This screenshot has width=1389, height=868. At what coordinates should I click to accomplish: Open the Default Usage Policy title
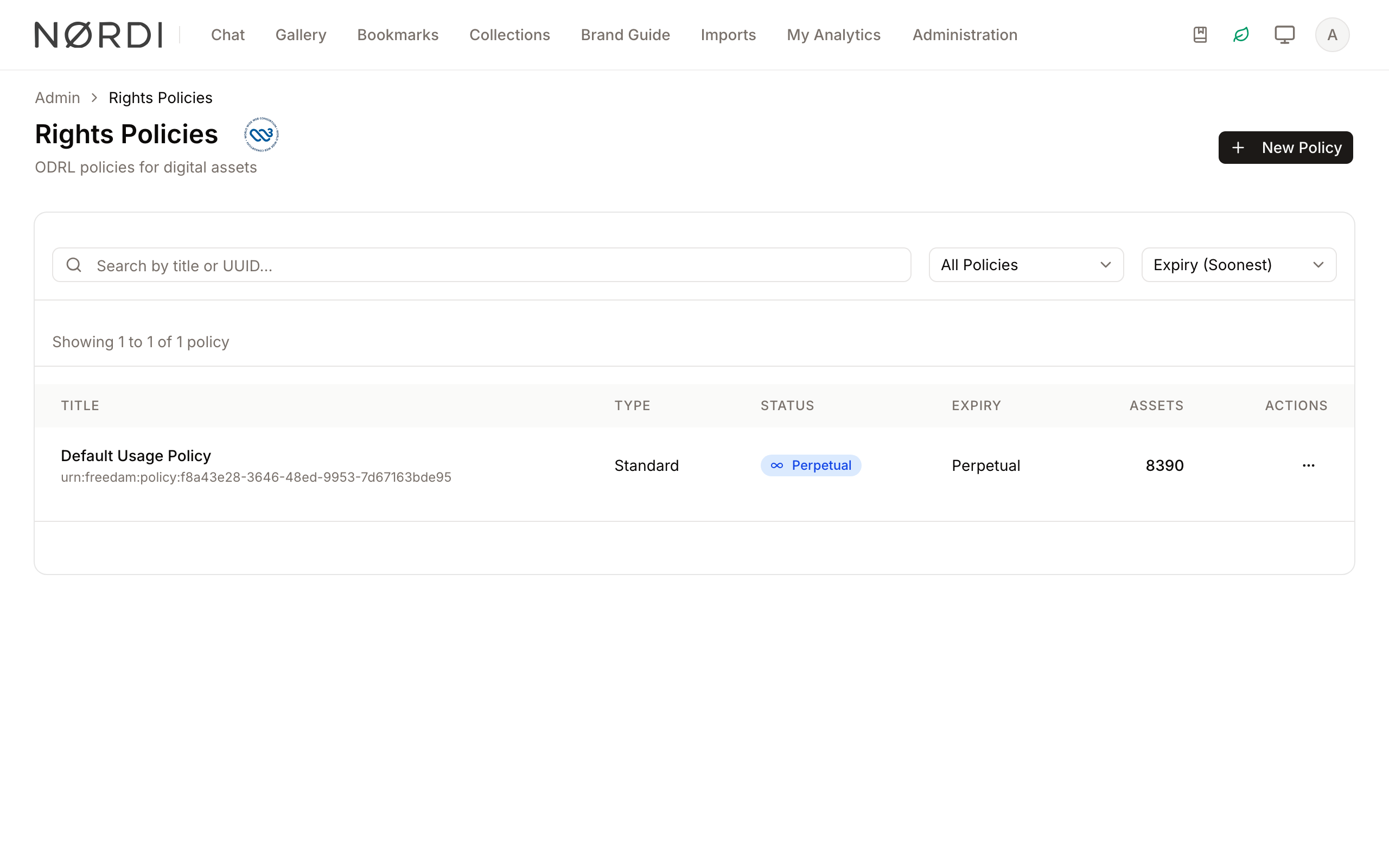(x=136, y=455)
